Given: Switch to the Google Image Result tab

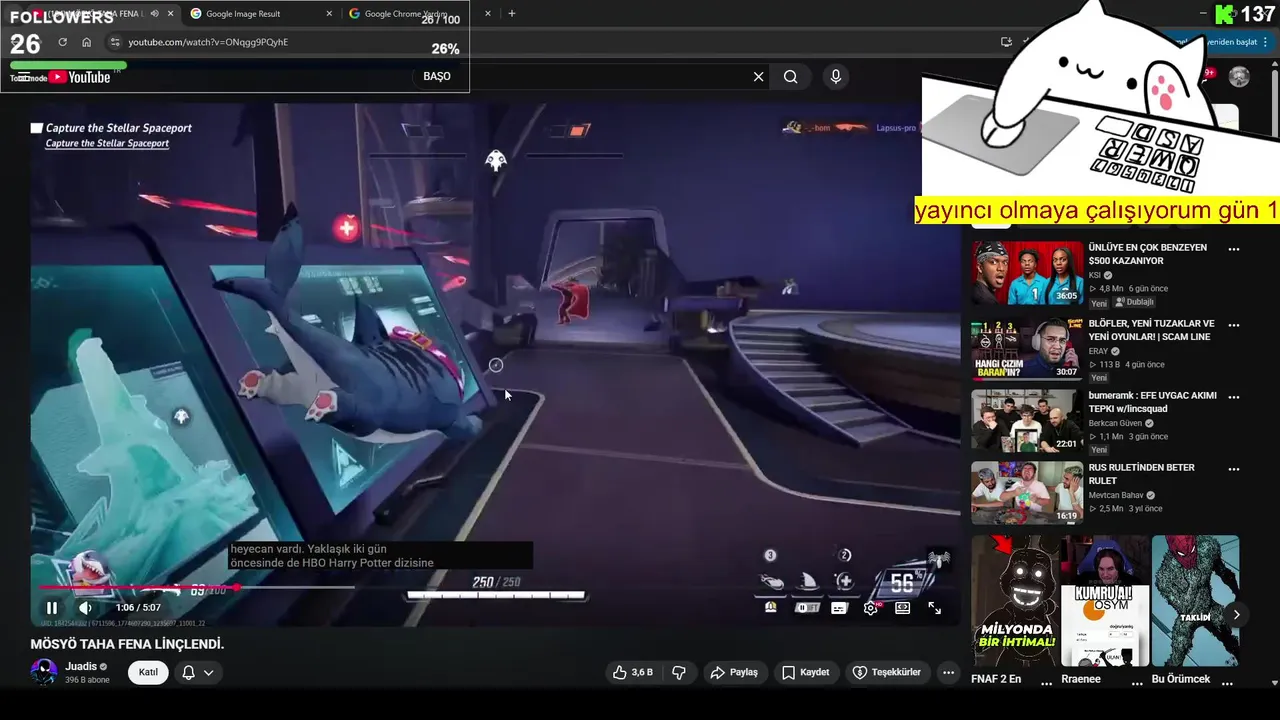Looking at the screenshot, I should pos(260,14).
